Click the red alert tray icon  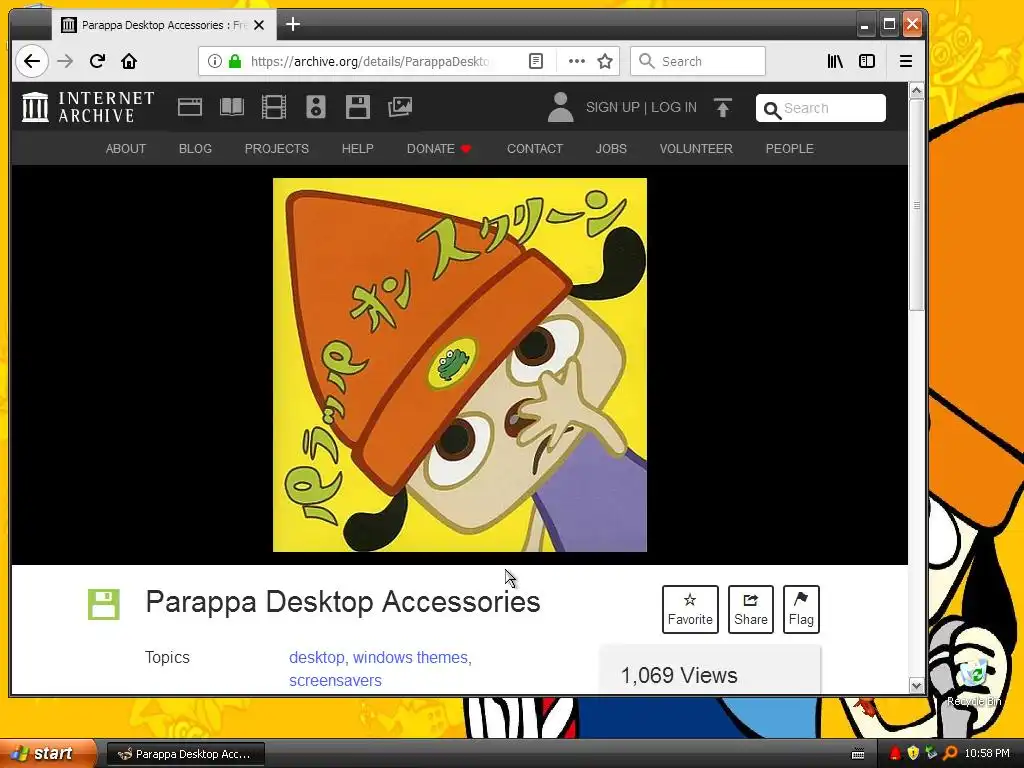pyautogui.click(x=895, y=754)
